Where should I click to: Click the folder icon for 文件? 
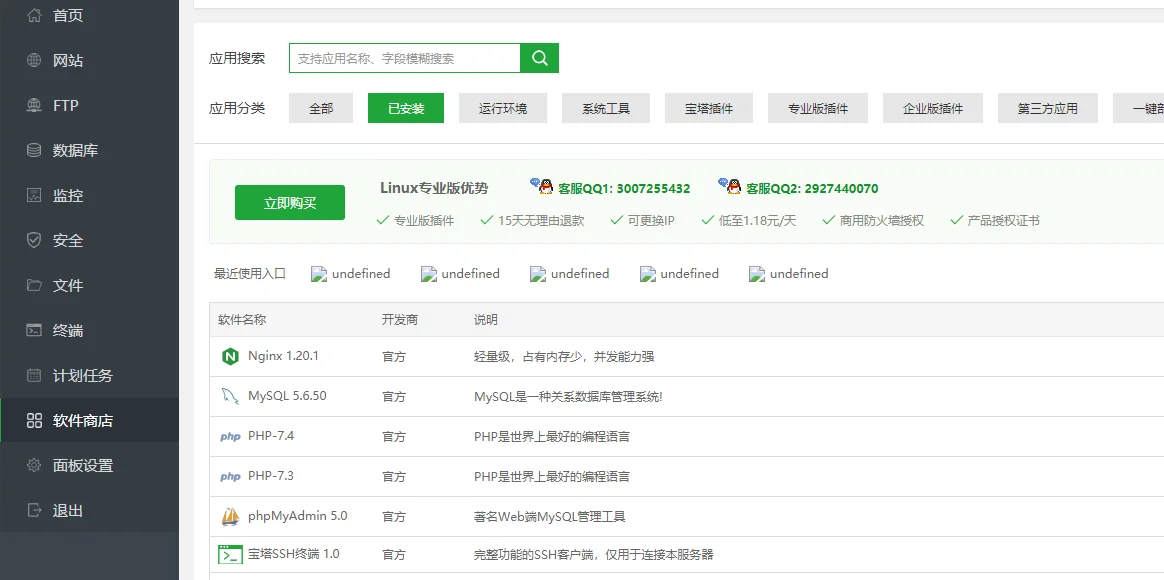pyautogui.click(x=34, y=285)
